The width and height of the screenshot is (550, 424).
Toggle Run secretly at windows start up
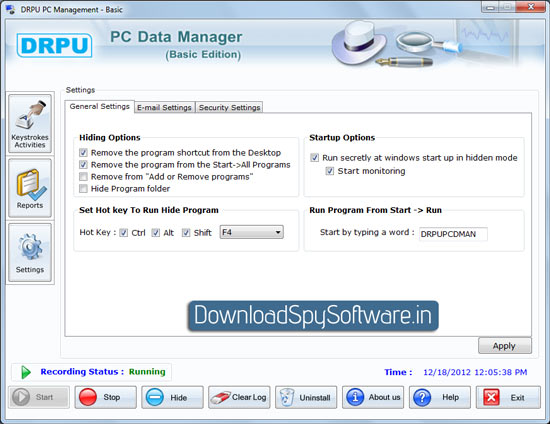[315, 158]
